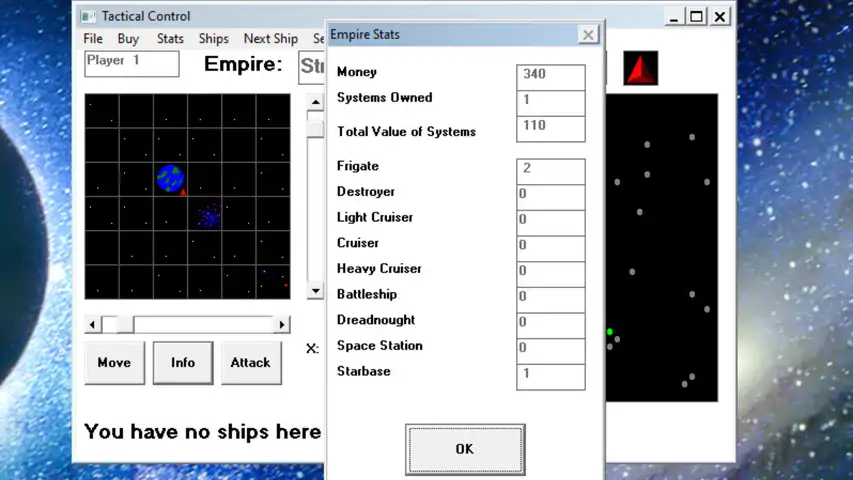Click the Money value field
Screen dimensions: 853x480
pos(552,76)
